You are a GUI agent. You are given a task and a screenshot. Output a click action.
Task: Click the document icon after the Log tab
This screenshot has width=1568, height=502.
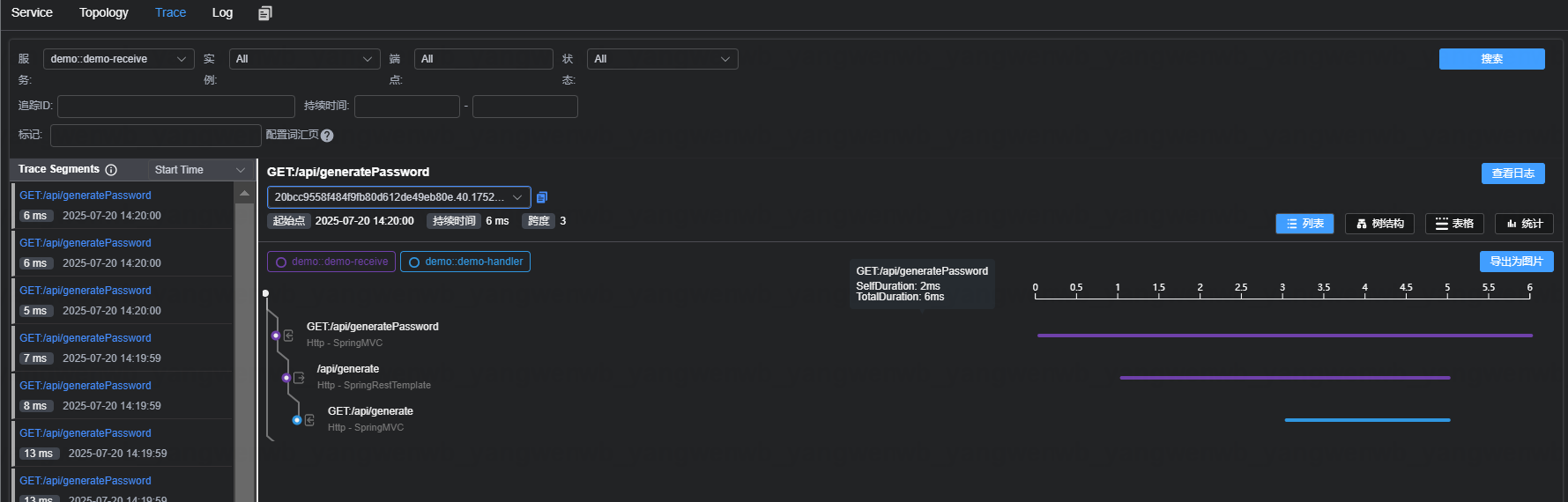(264, 13)
